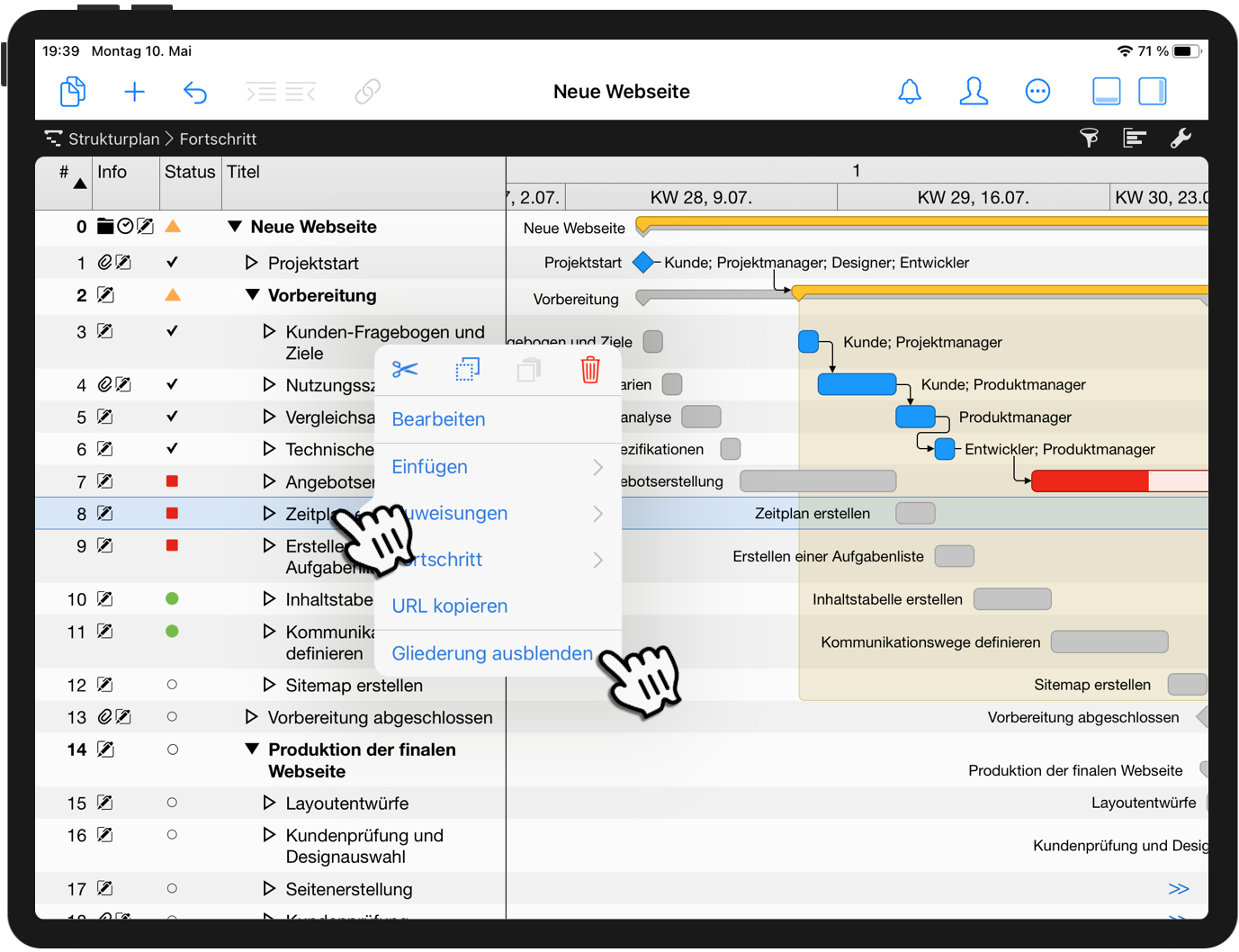Click URL kopieren
Screen dimensions: 1239x952
coord(449,606)
